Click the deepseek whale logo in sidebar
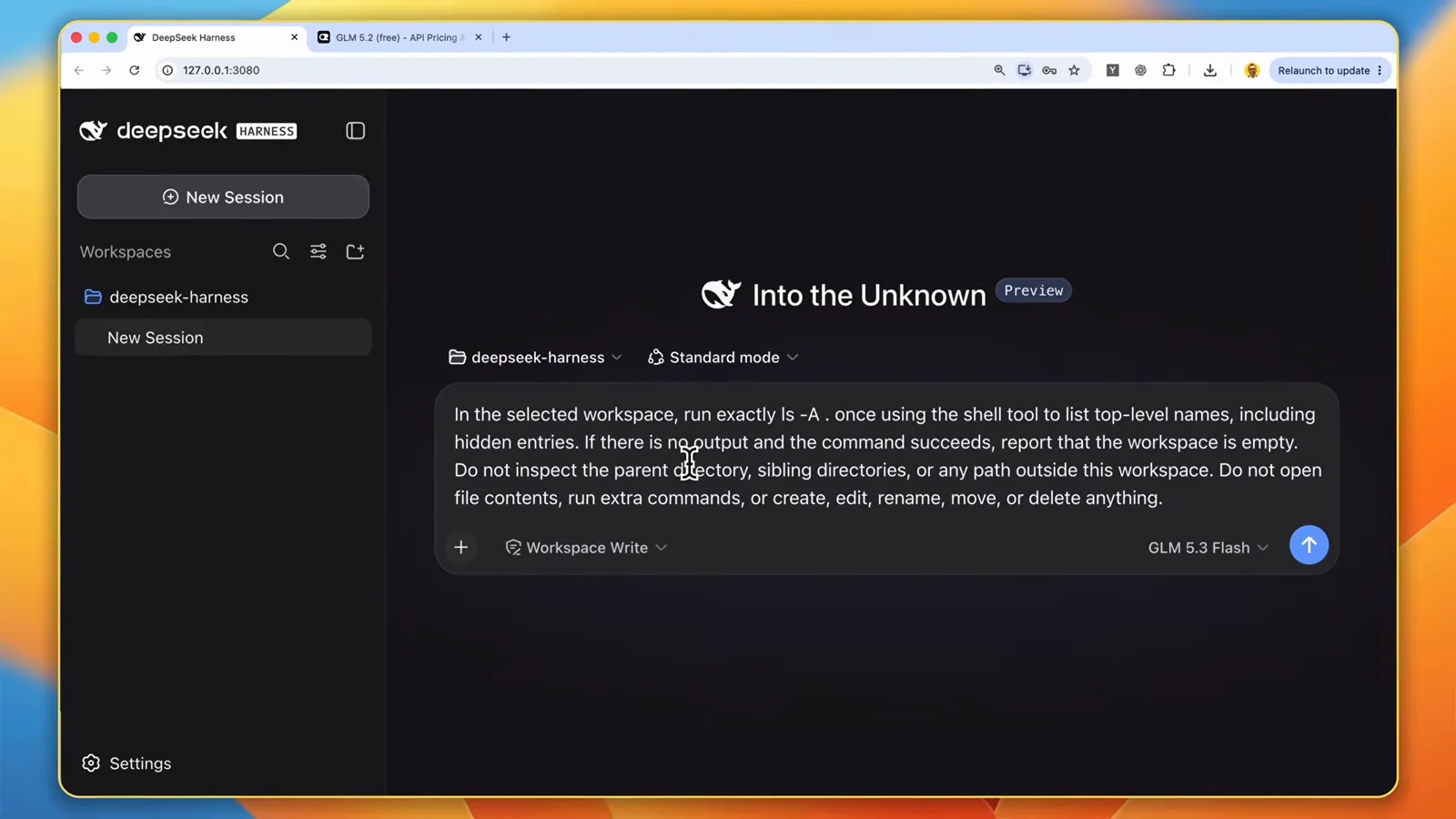Viewport: 1456px width, 819px height. coord(93,131)
